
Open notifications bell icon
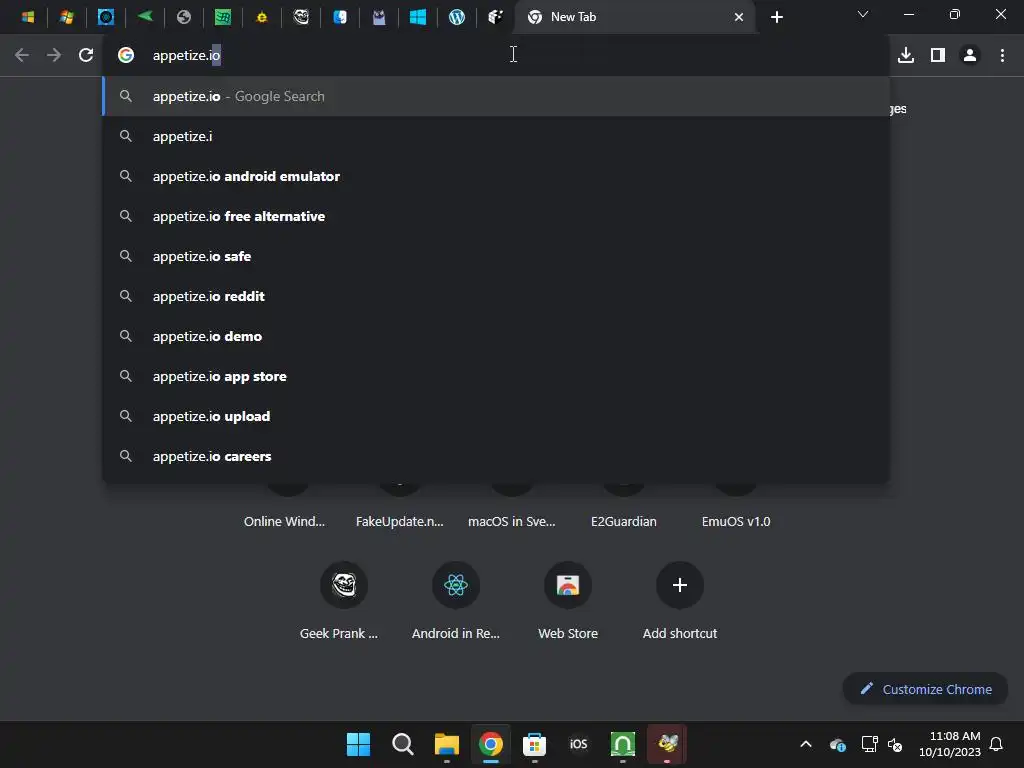click(996, 744)
